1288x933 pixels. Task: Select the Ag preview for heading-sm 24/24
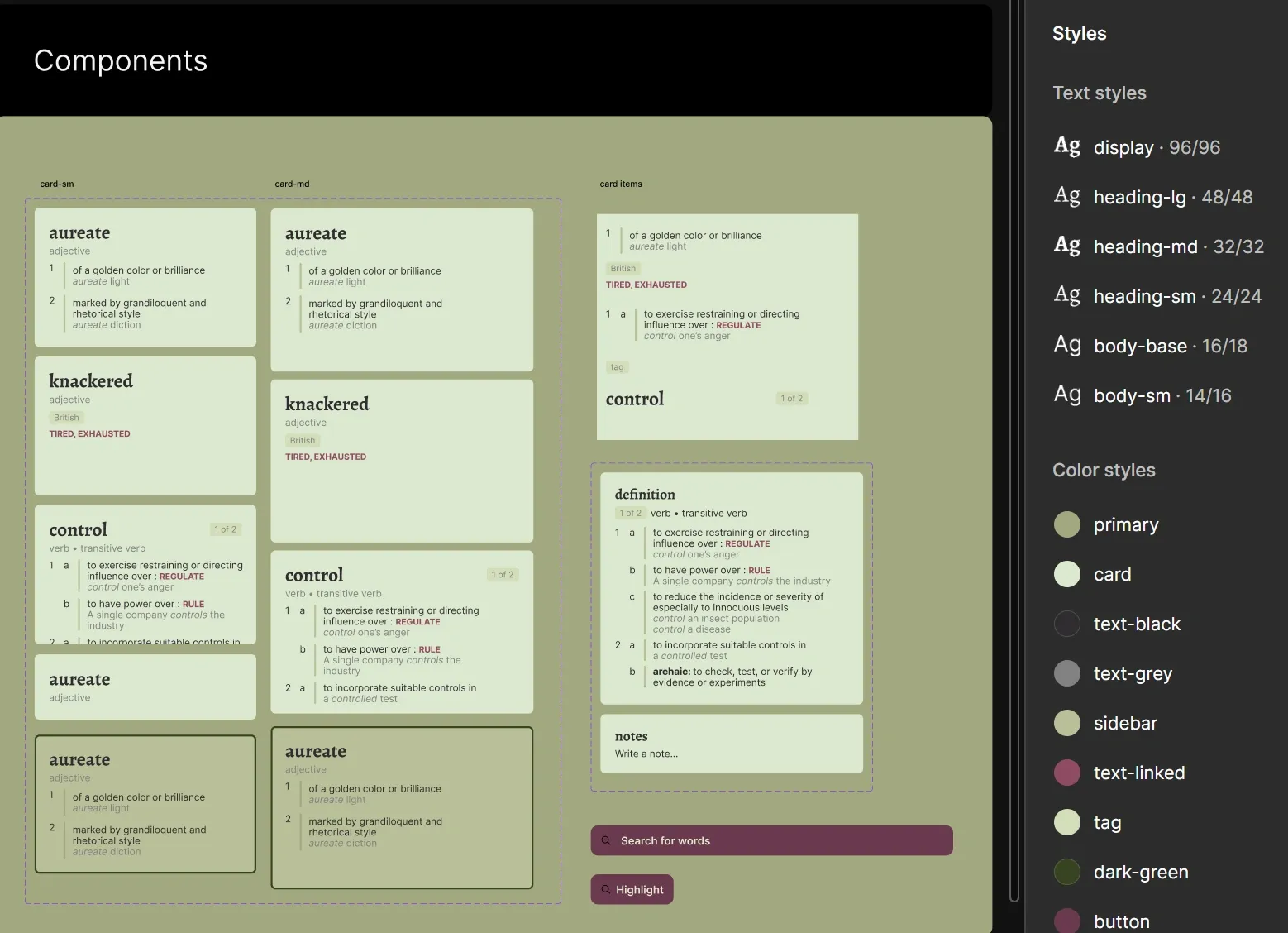point(1067,295)
